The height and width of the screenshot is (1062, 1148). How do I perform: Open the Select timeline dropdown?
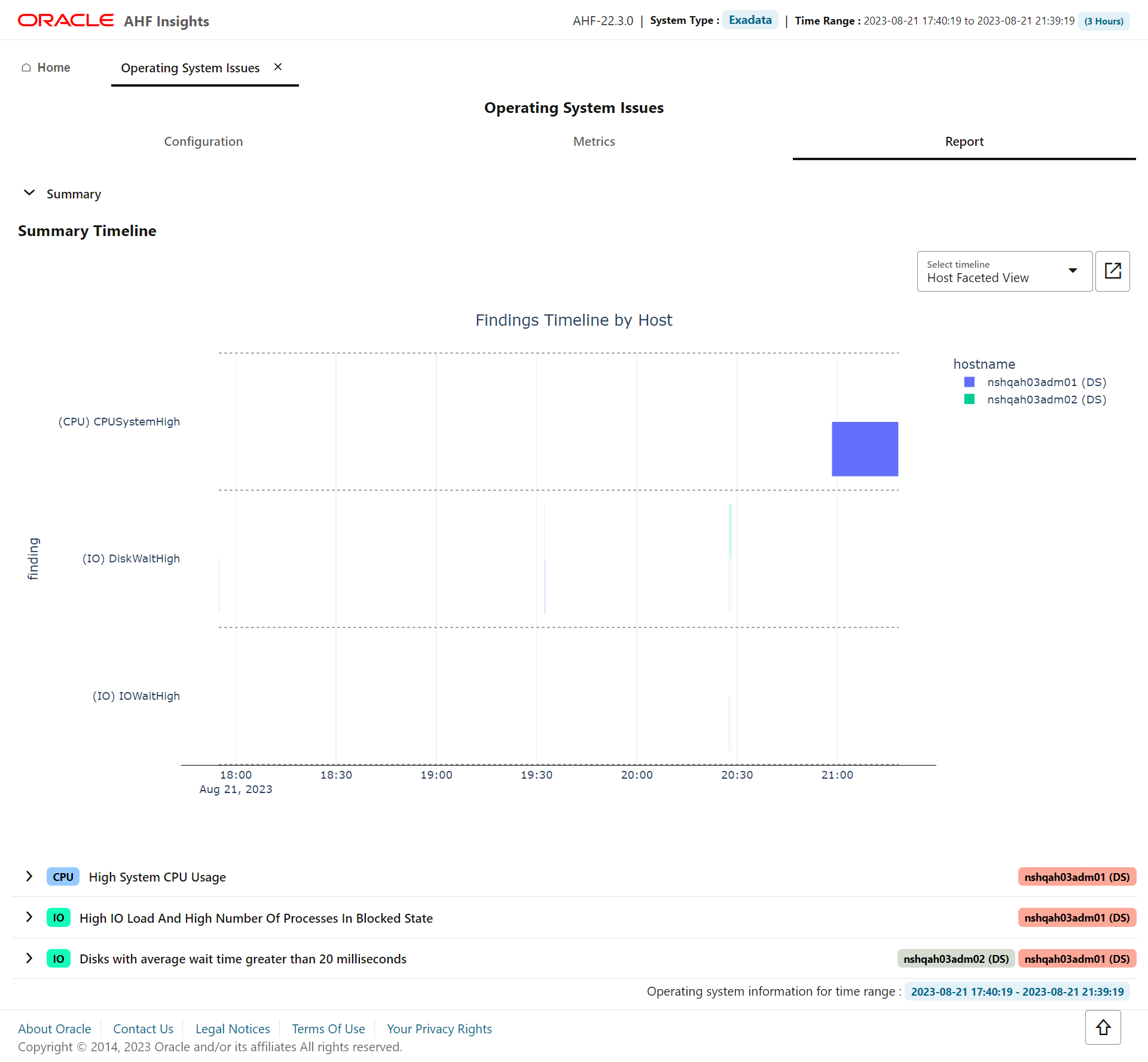[1004, 271]
